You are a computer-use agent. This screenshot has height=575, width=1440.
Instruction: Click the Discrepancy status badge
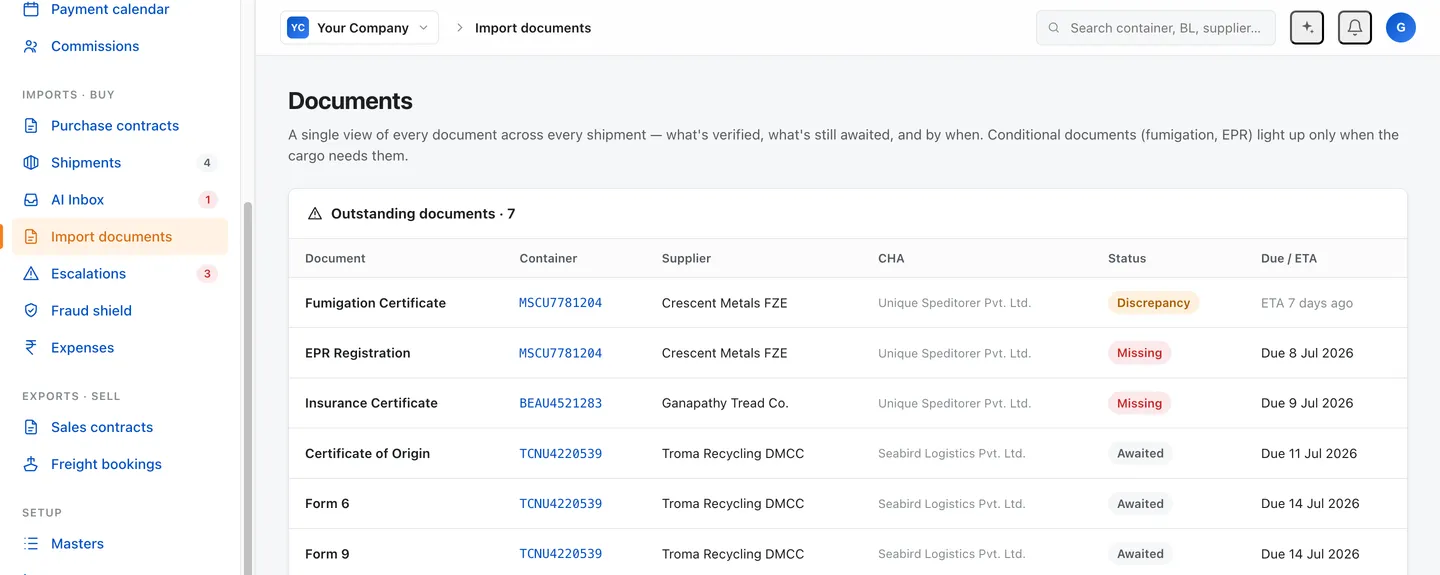tap(1153, 303)
